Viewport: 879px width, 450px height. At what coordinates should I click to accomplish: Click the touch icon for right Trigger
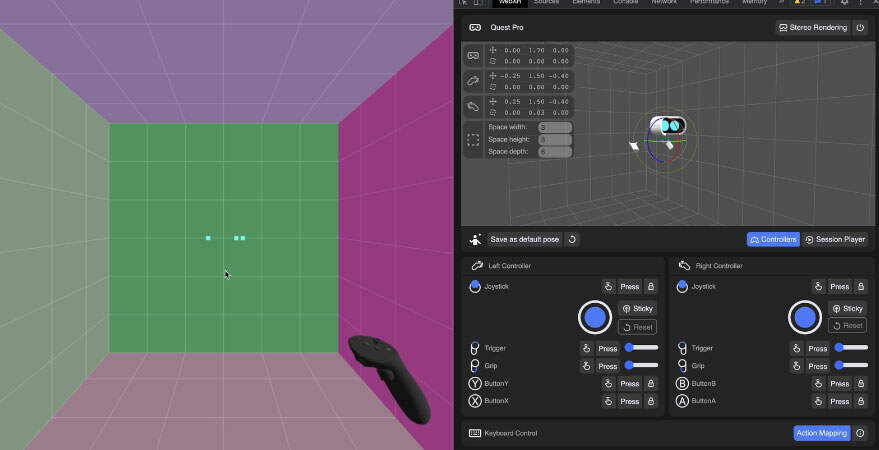[x=797, y=349]
